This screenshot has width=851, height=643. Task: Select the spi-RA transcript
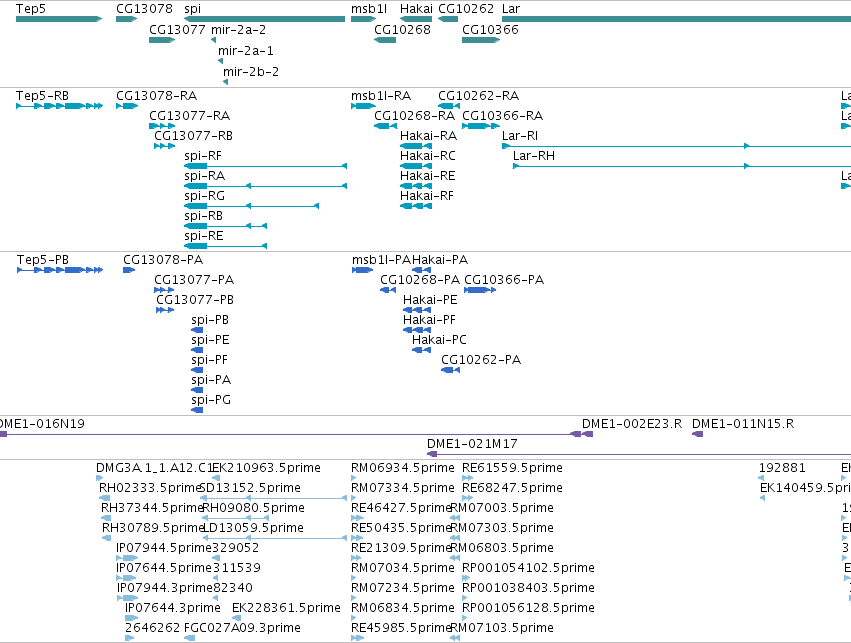[265, 186]
